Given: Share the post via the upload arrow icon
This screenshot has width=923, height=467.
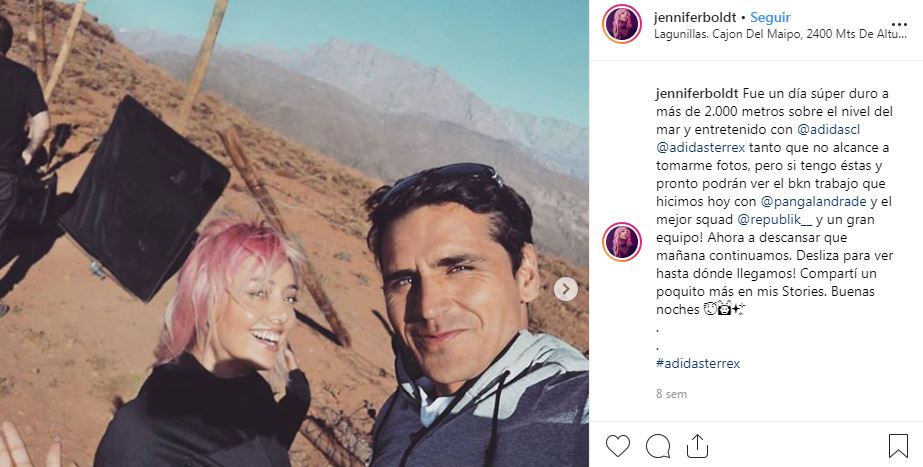Looking at the screenshot, I should (x=696, y=446).
